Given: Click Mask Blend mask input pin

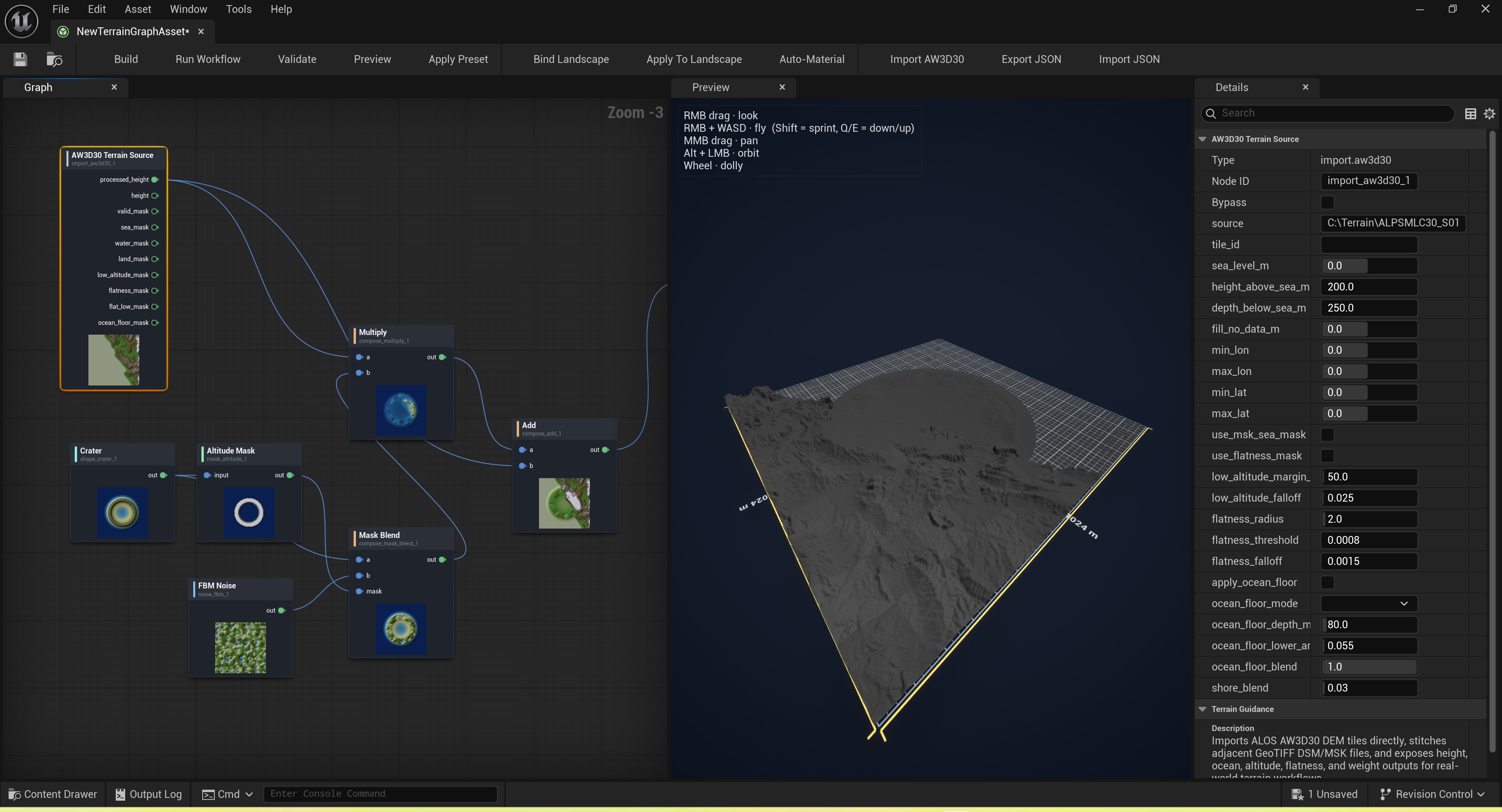Looking at the screenshot, I should point(359,591).
